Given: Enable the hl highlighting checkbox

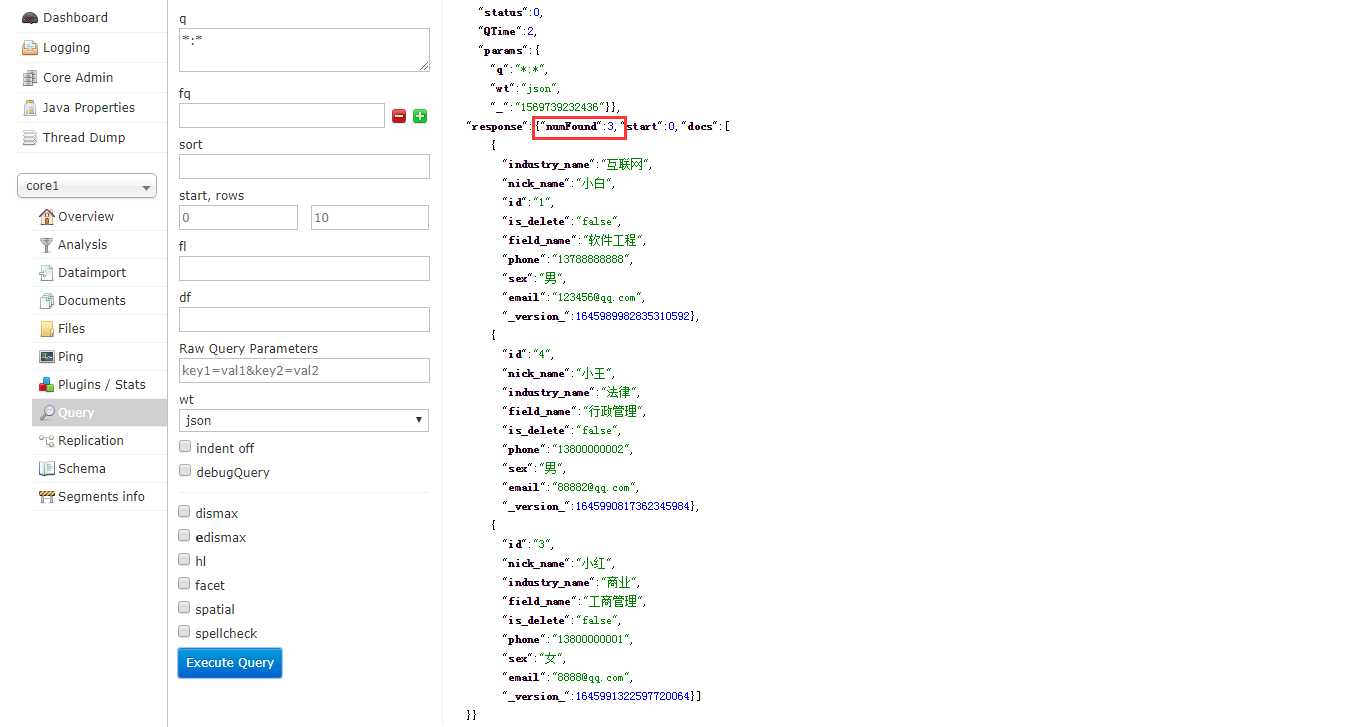Looking at the screenshot, I should pyautogui.click(x=184, y=560).
